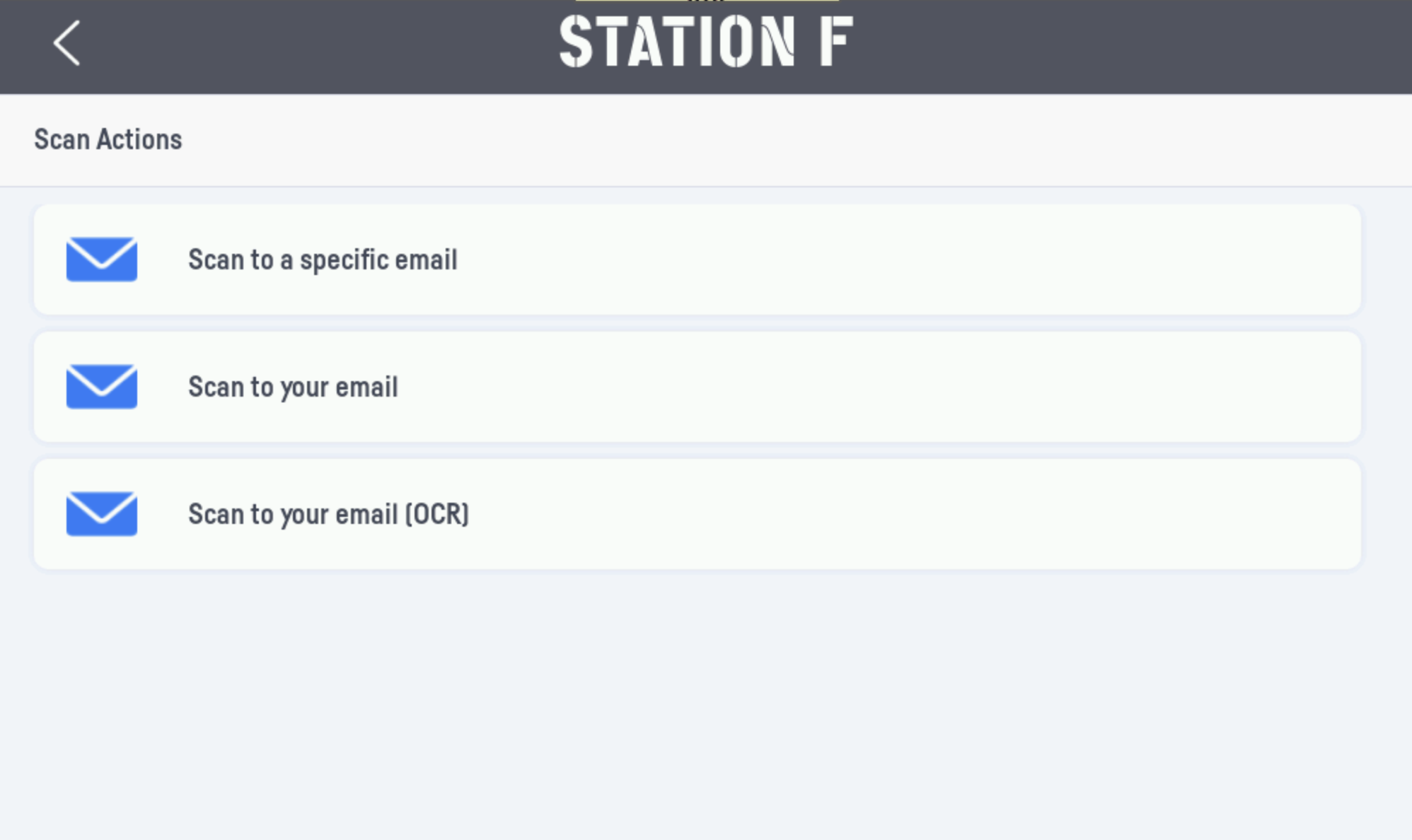Click the envelope icon beside Scan to your email
Image resolution: width=1412 pixels, height=840 pixels.
[102, 387]
